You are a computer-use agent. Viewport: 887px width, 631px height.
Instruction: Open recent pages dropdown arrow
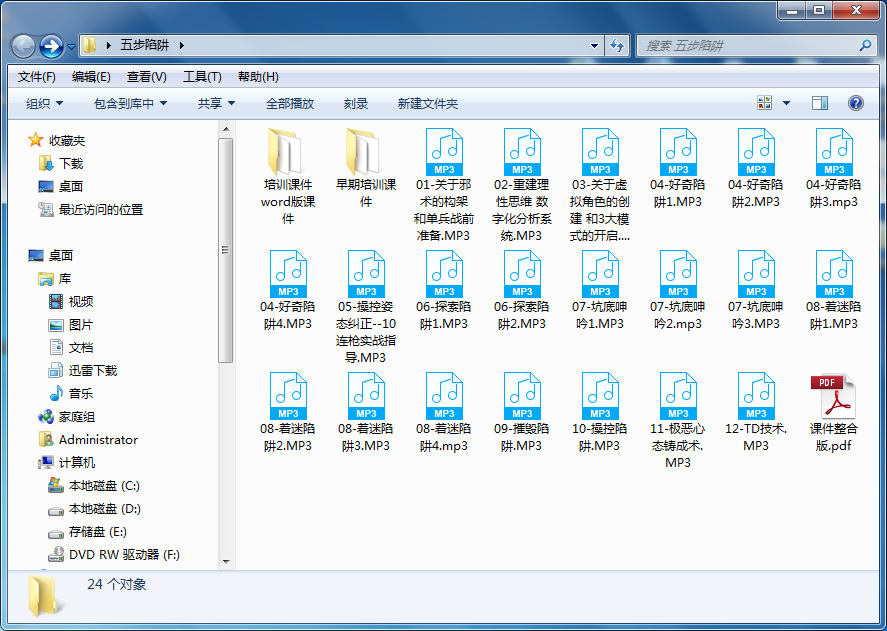click(x=71, y=46)
